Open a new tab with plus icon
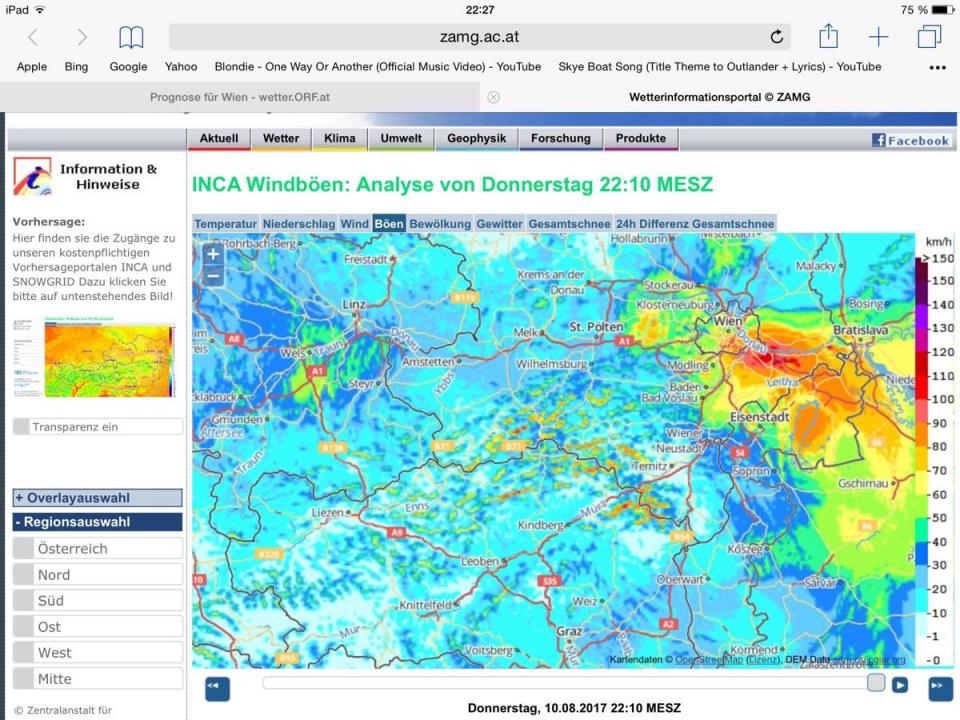Screen dimensions: 960x720 (x=878, y=37)
